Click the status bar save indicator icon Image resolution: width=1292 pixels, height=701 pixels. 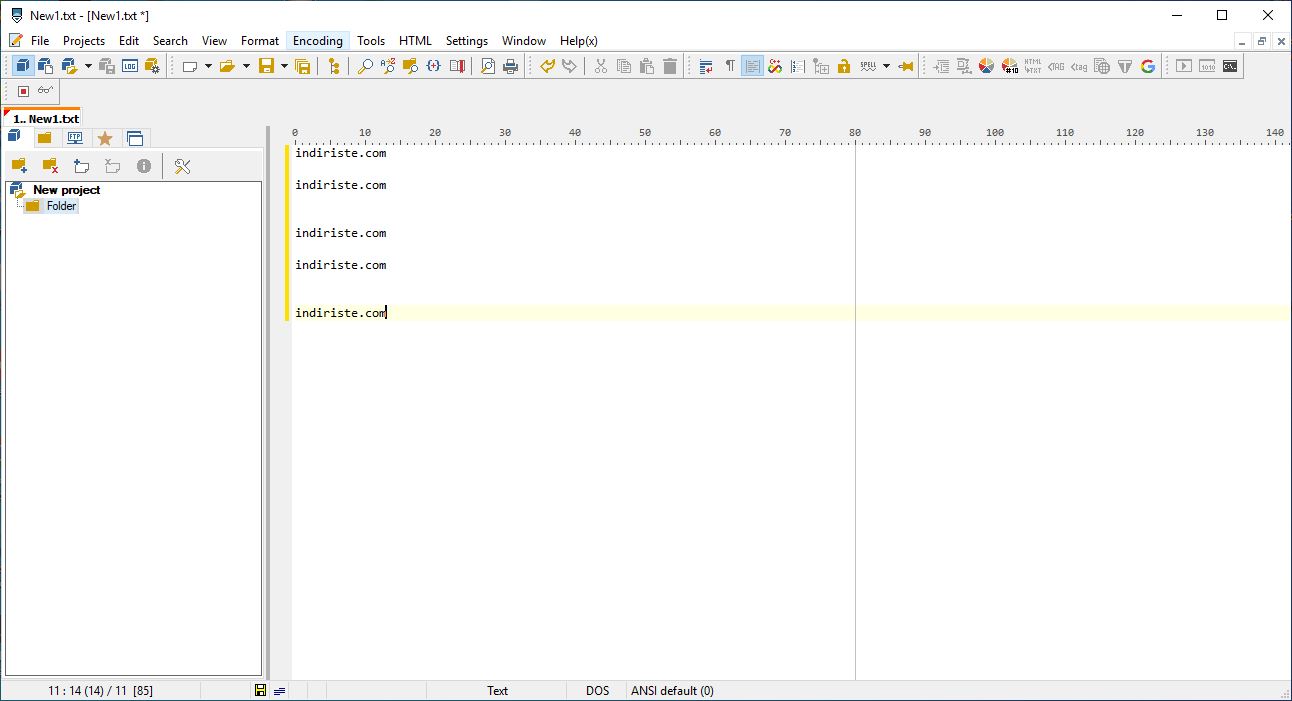(x=261, y=691)
